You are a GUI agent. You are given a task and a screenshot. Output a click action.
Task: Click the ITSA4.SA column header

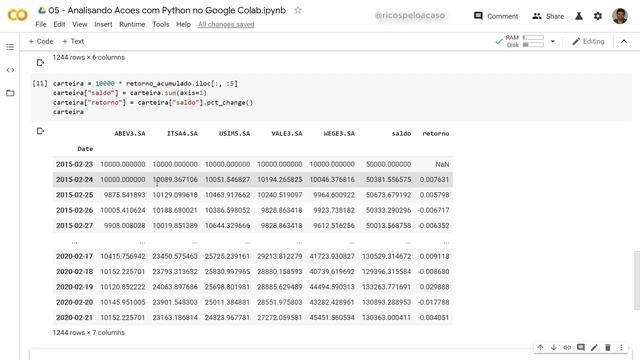182,133
